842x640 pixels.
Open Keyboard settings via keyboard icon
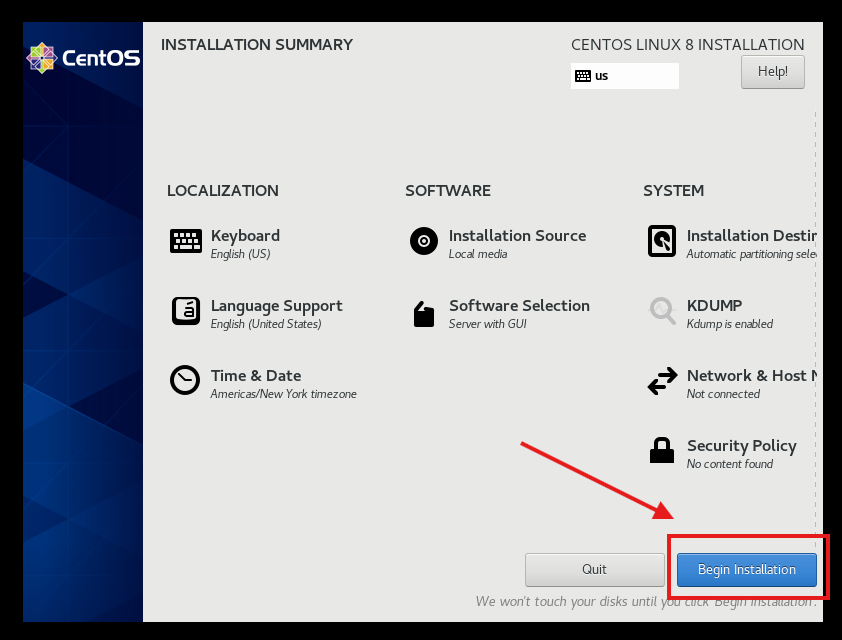click(186, 241)
